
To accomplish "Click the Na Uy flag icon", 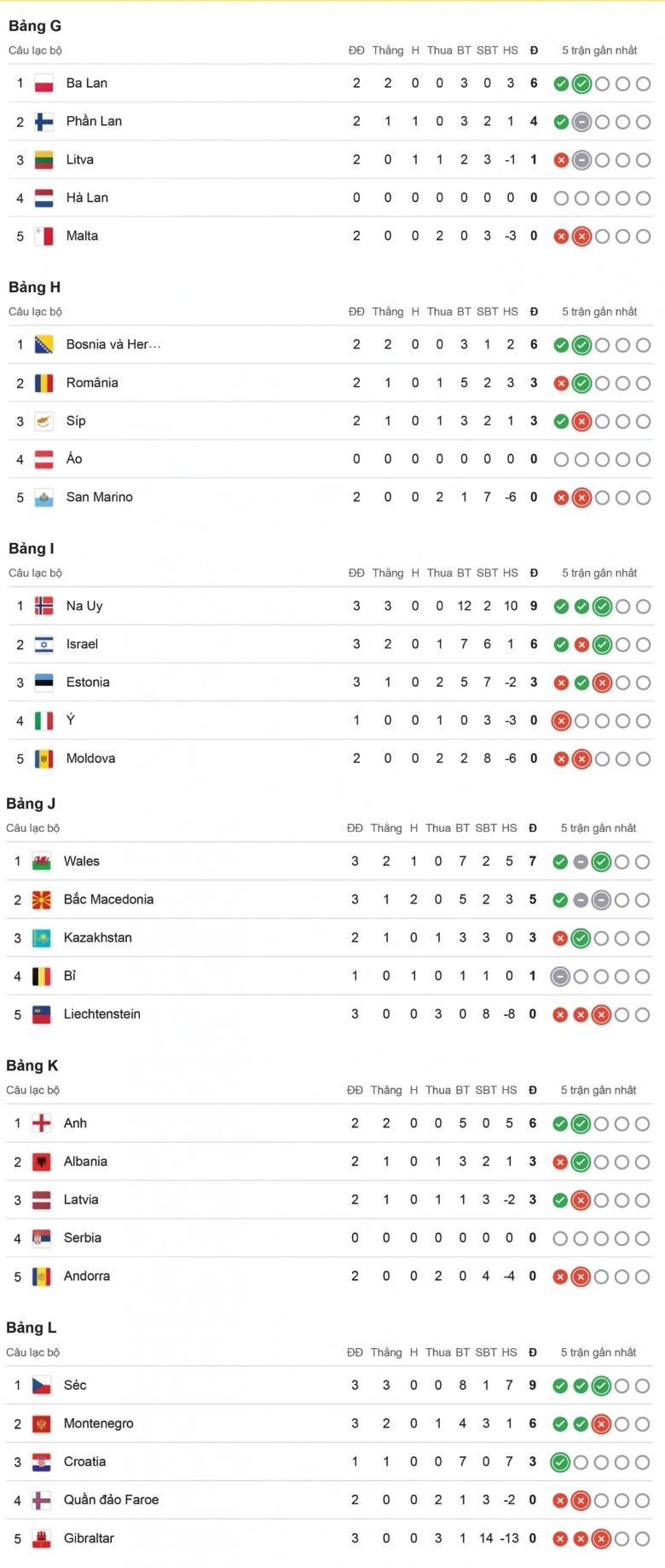I will point(43,607).
